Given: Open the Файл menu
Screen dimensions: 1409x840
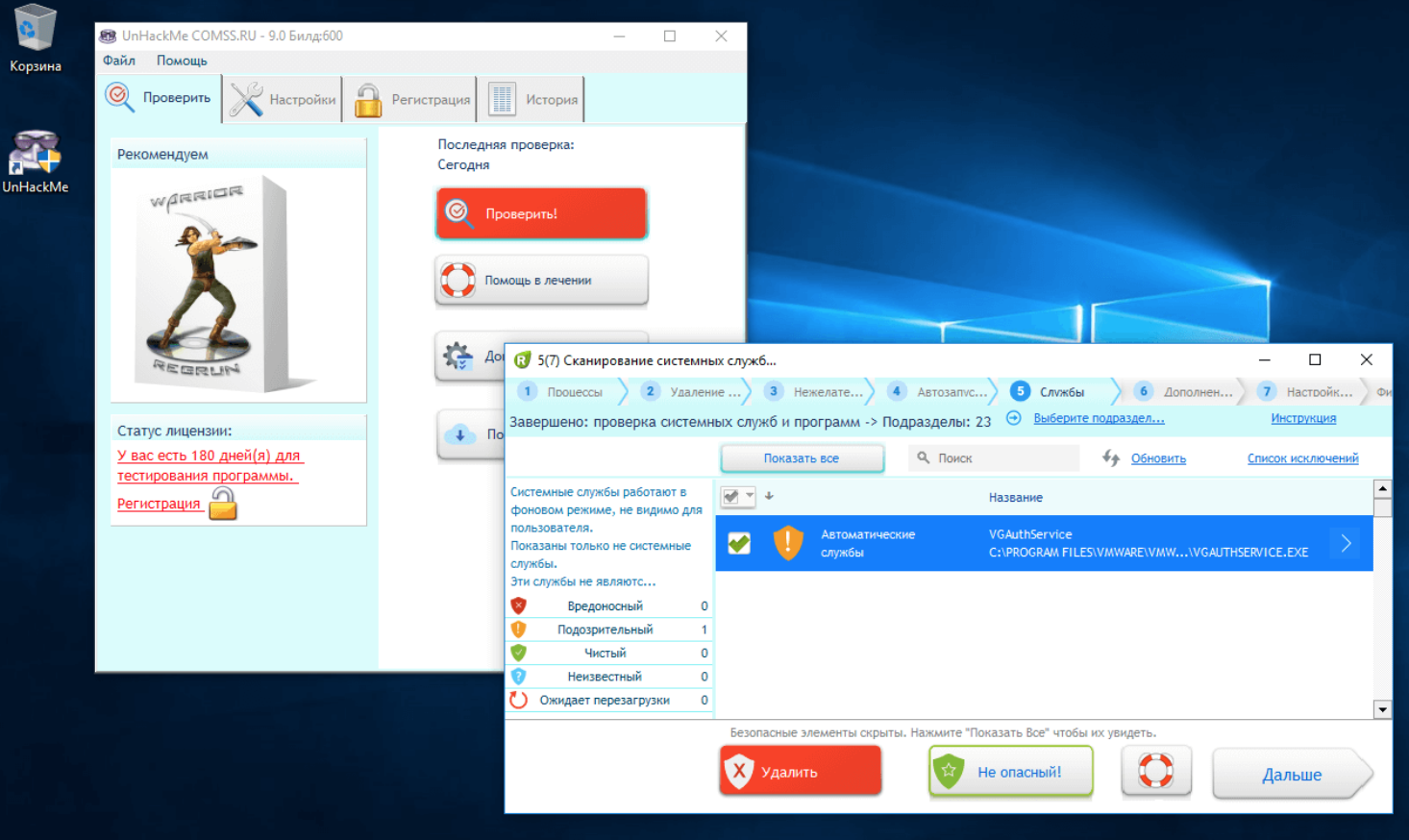Looking at the screenshot, I should 119,61.
